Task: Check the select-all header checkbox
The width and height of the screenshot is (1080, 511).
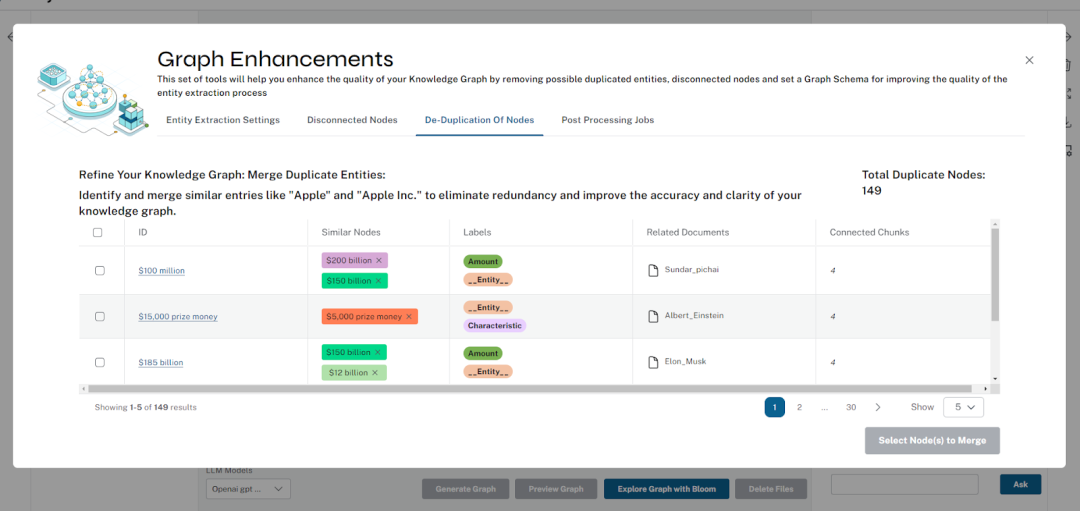Action: tap(98, 233)
